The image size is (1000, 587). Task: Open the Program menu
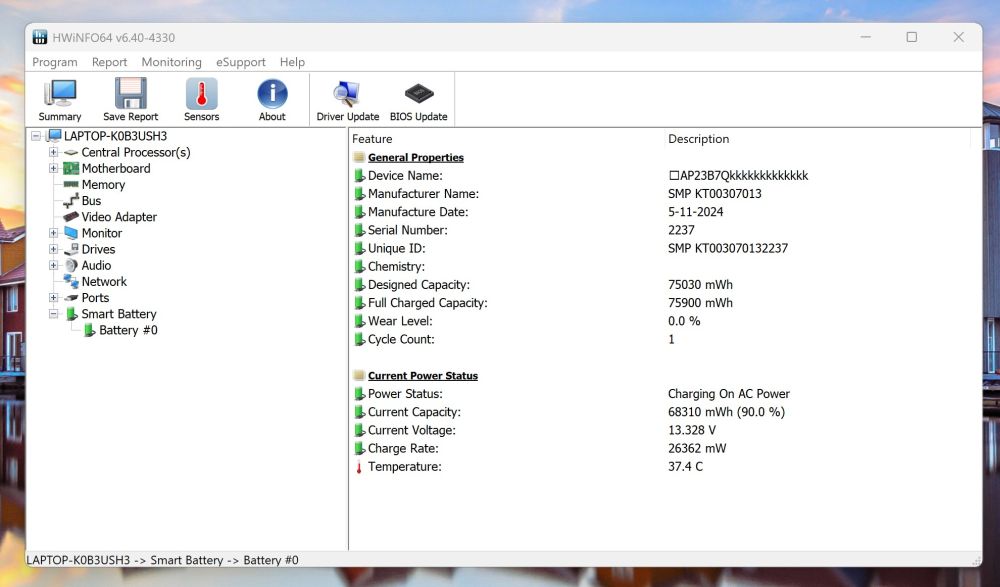[x=55, y=62]
